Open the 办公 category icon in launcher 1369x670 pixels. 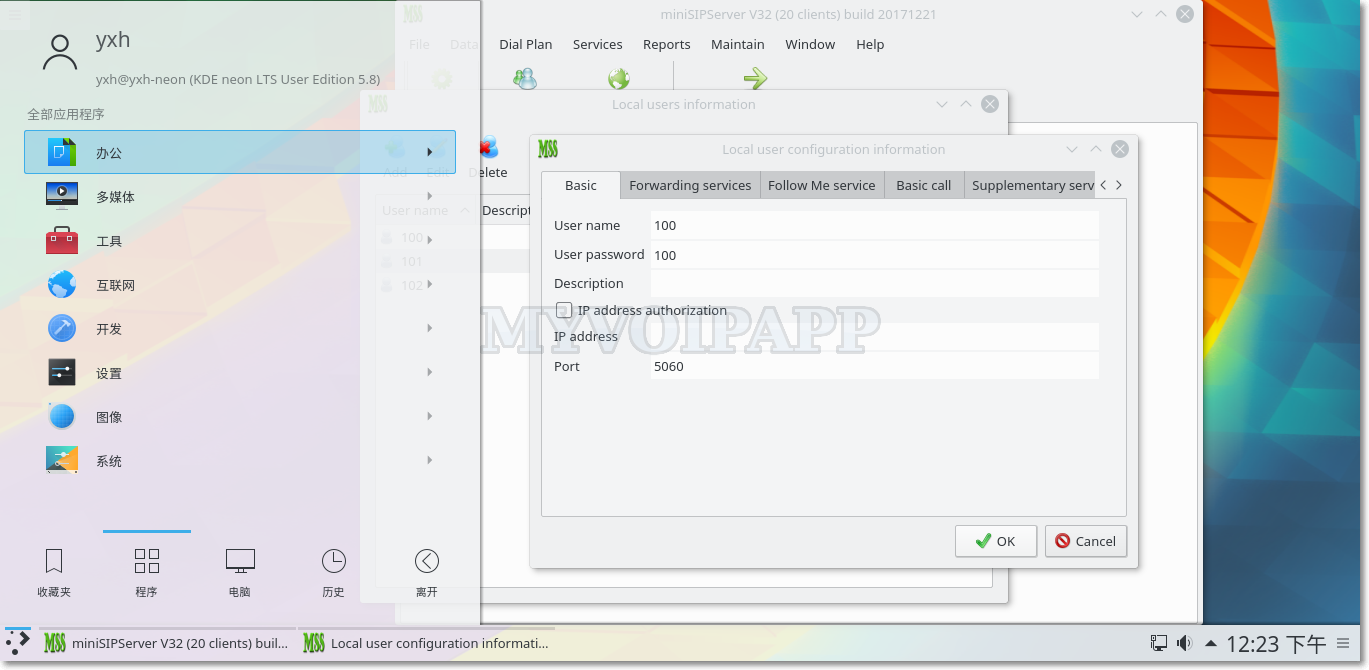pos(62,152)
